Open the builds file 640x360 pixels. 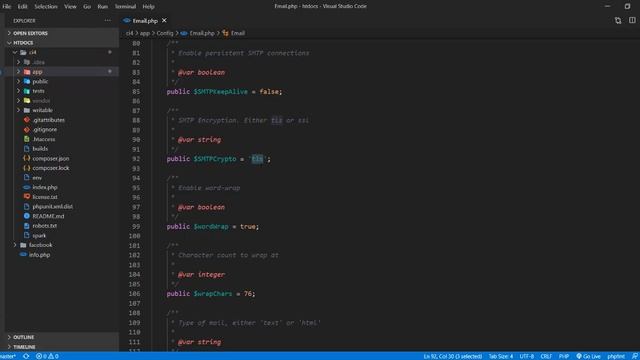click(x=40, y=149)
